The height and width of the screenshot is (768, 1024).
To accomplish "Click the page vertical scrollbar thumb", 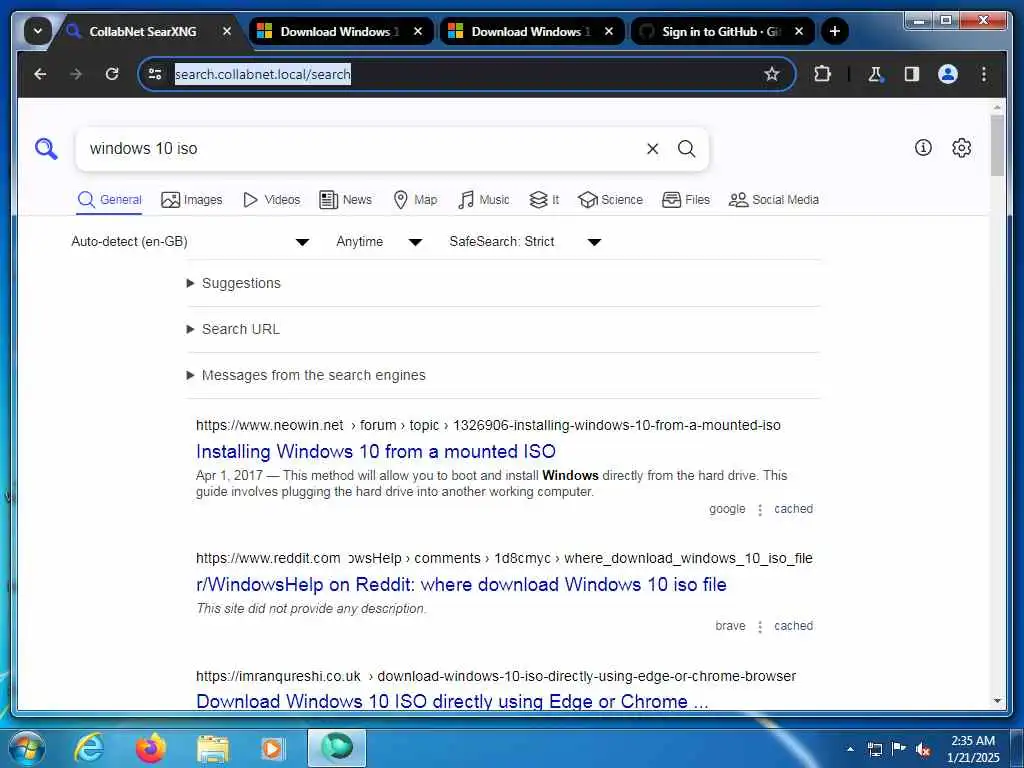I will [x=997, y=145].
